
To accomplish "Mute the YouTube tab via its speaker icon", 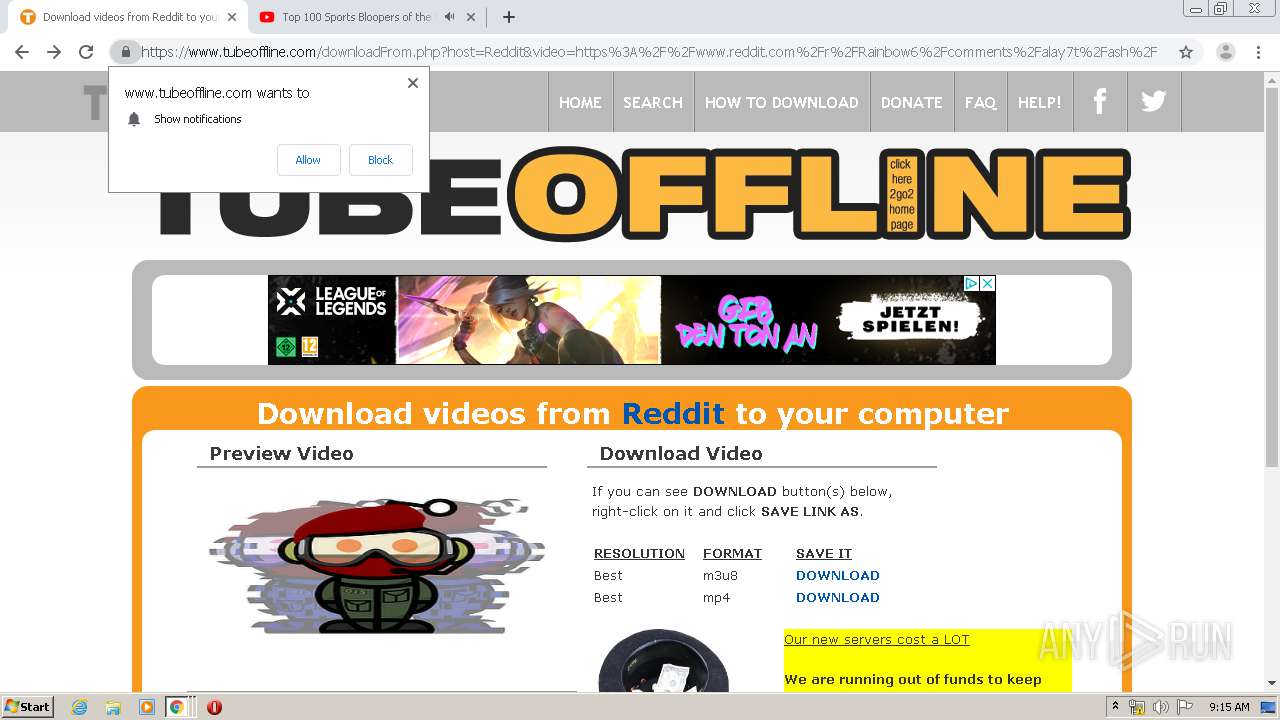I will click(450, 17).
